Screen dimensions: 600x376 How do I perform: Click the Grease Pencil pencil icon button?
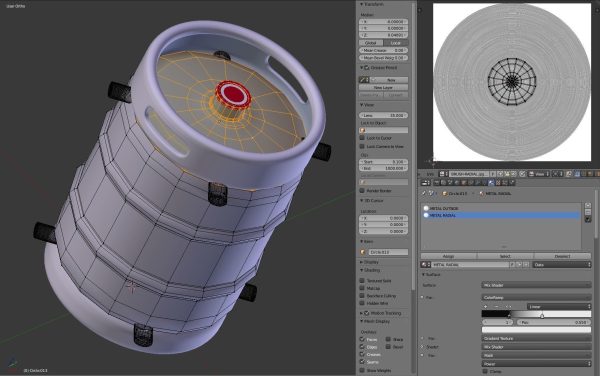tap(364, 80)
